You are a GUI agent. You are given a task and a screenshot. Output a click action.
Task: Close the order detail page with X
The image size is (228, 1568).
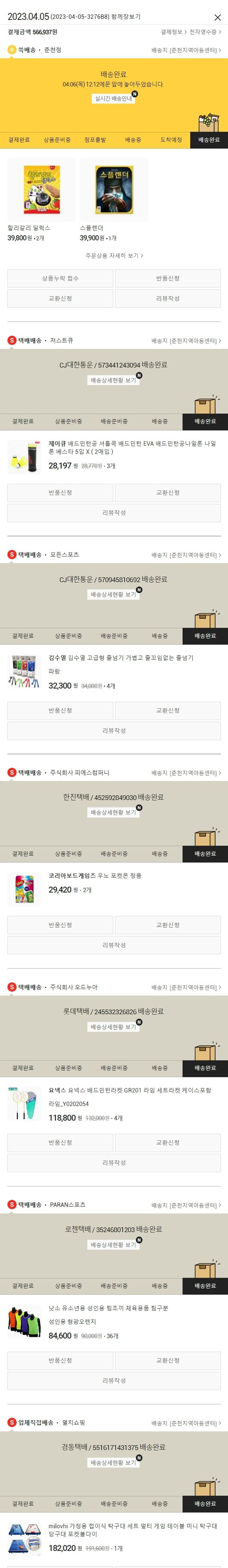218,18
